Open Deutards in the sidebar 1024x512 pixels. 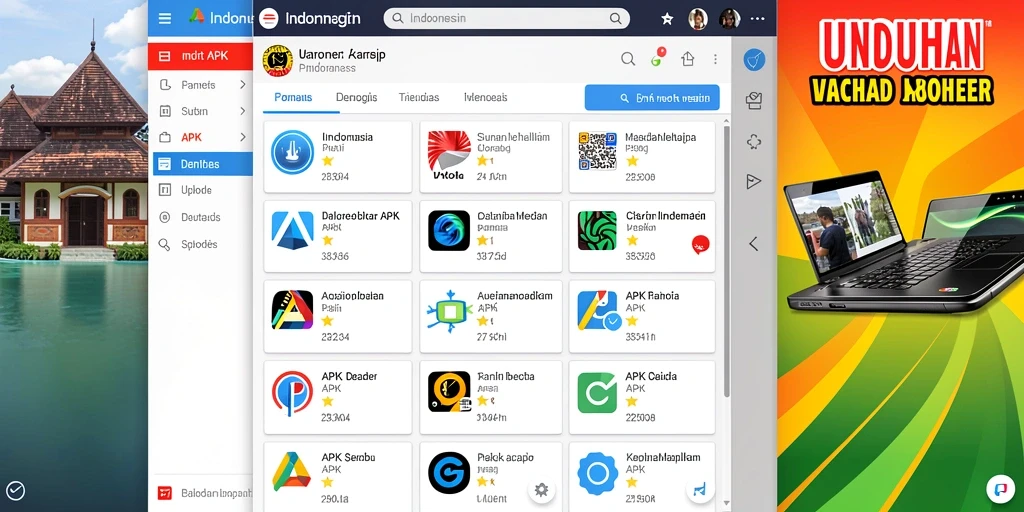click(200, 217)
